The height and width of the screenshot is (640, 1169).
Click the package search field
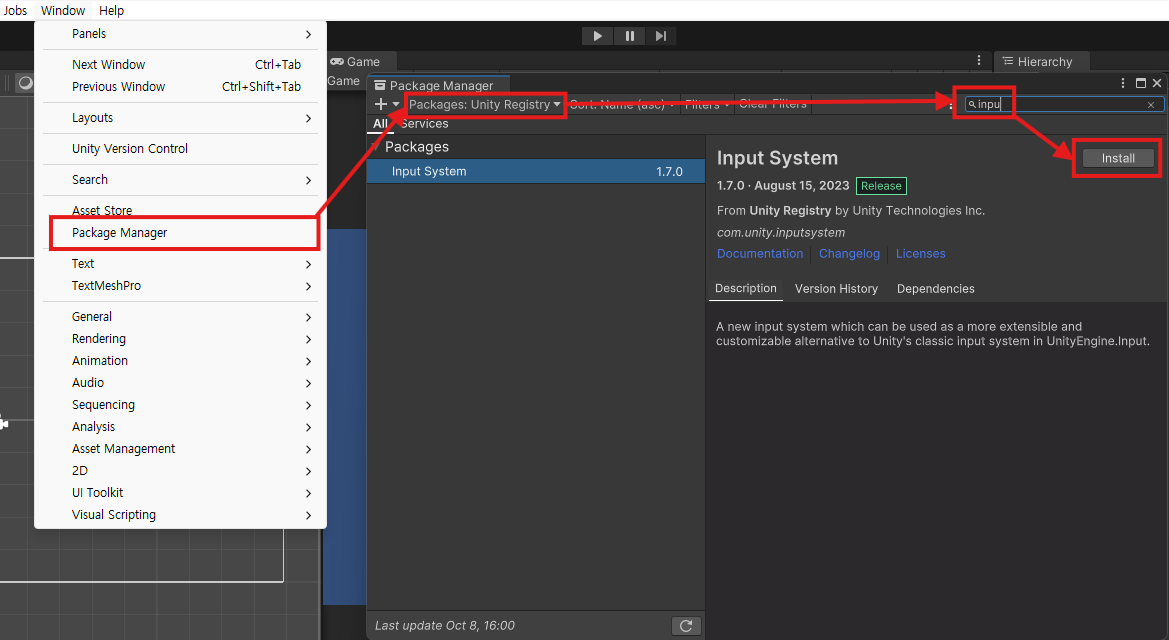1062,104
